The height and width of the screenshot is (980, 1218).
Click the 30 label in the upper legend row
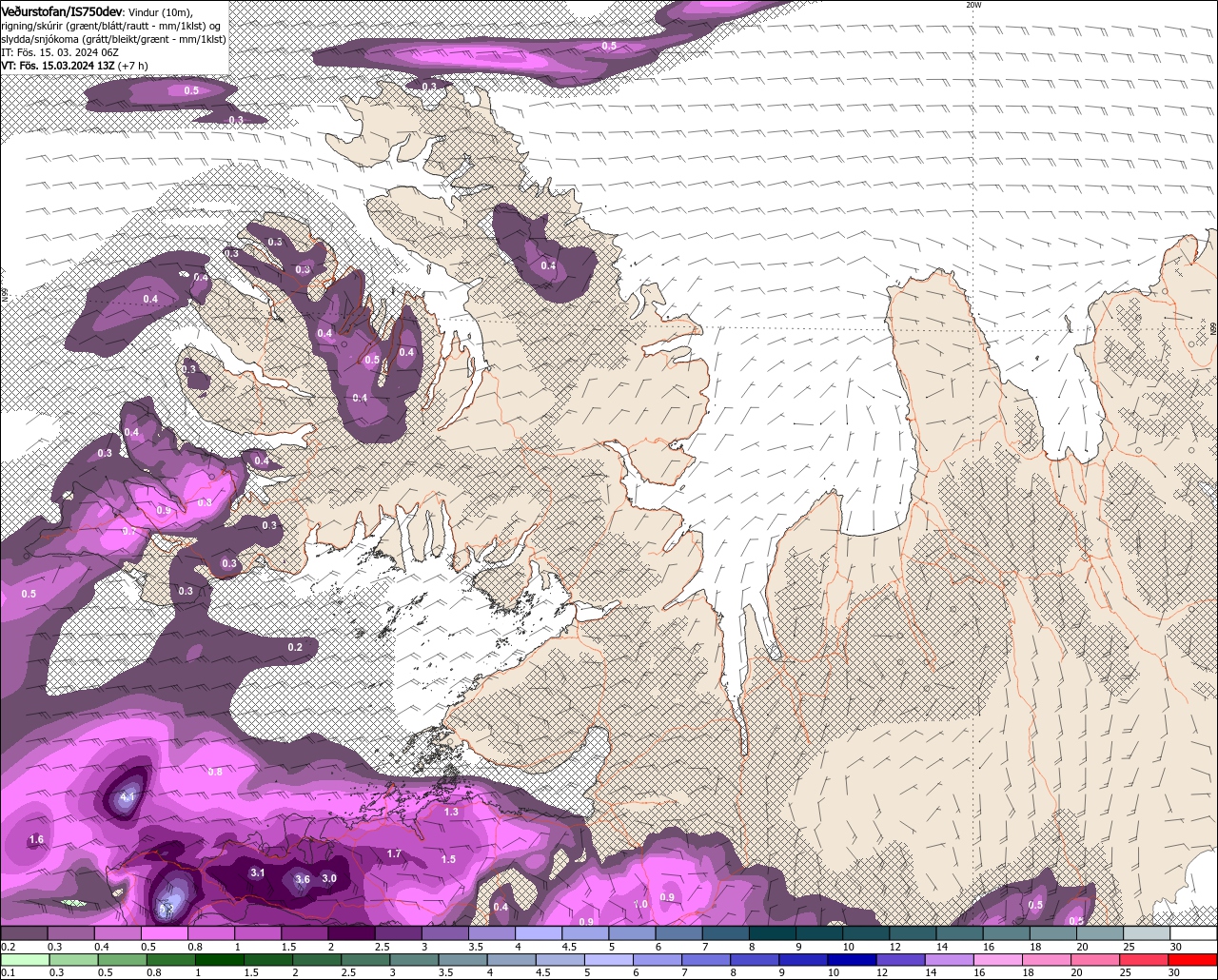[1176, 947]
